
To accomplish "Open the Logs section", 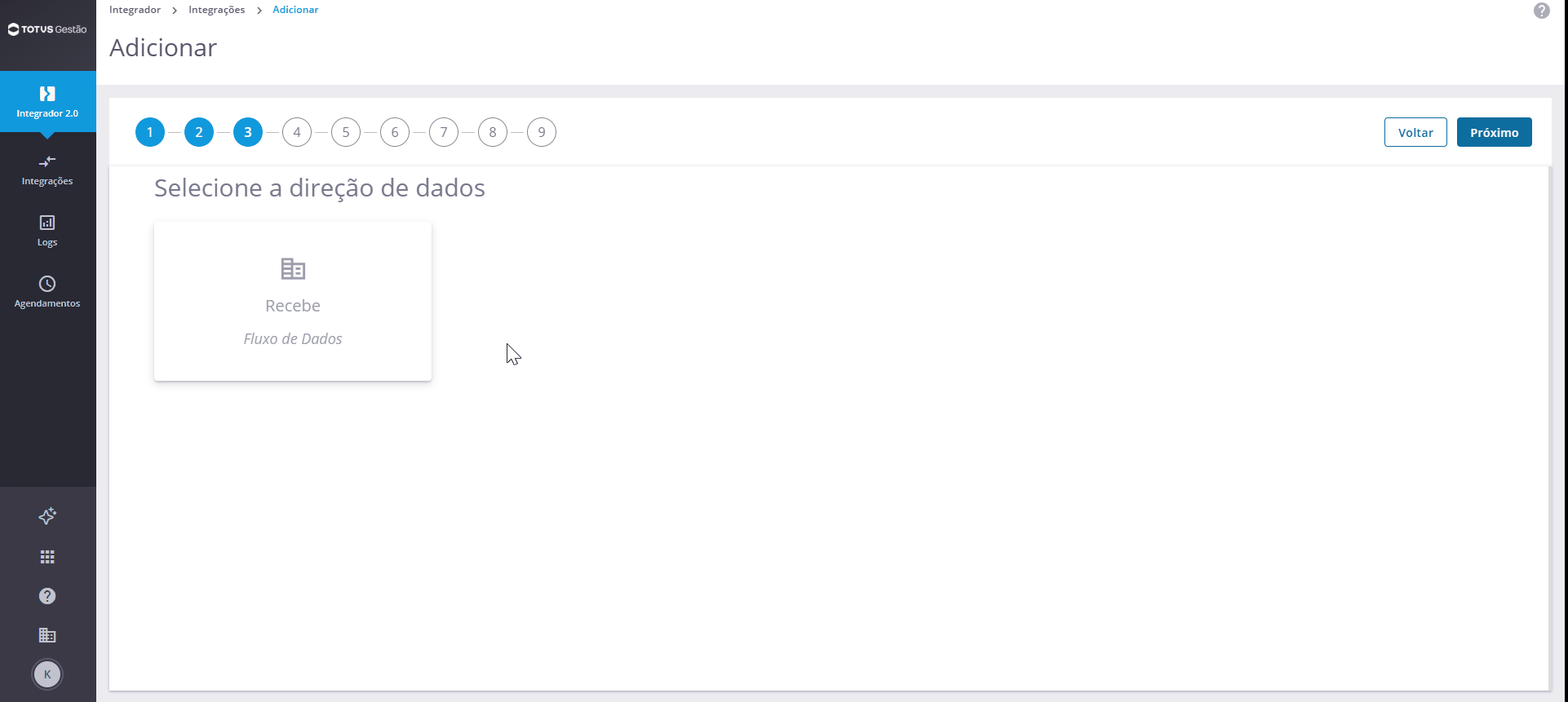I will [x=47, y=231].
